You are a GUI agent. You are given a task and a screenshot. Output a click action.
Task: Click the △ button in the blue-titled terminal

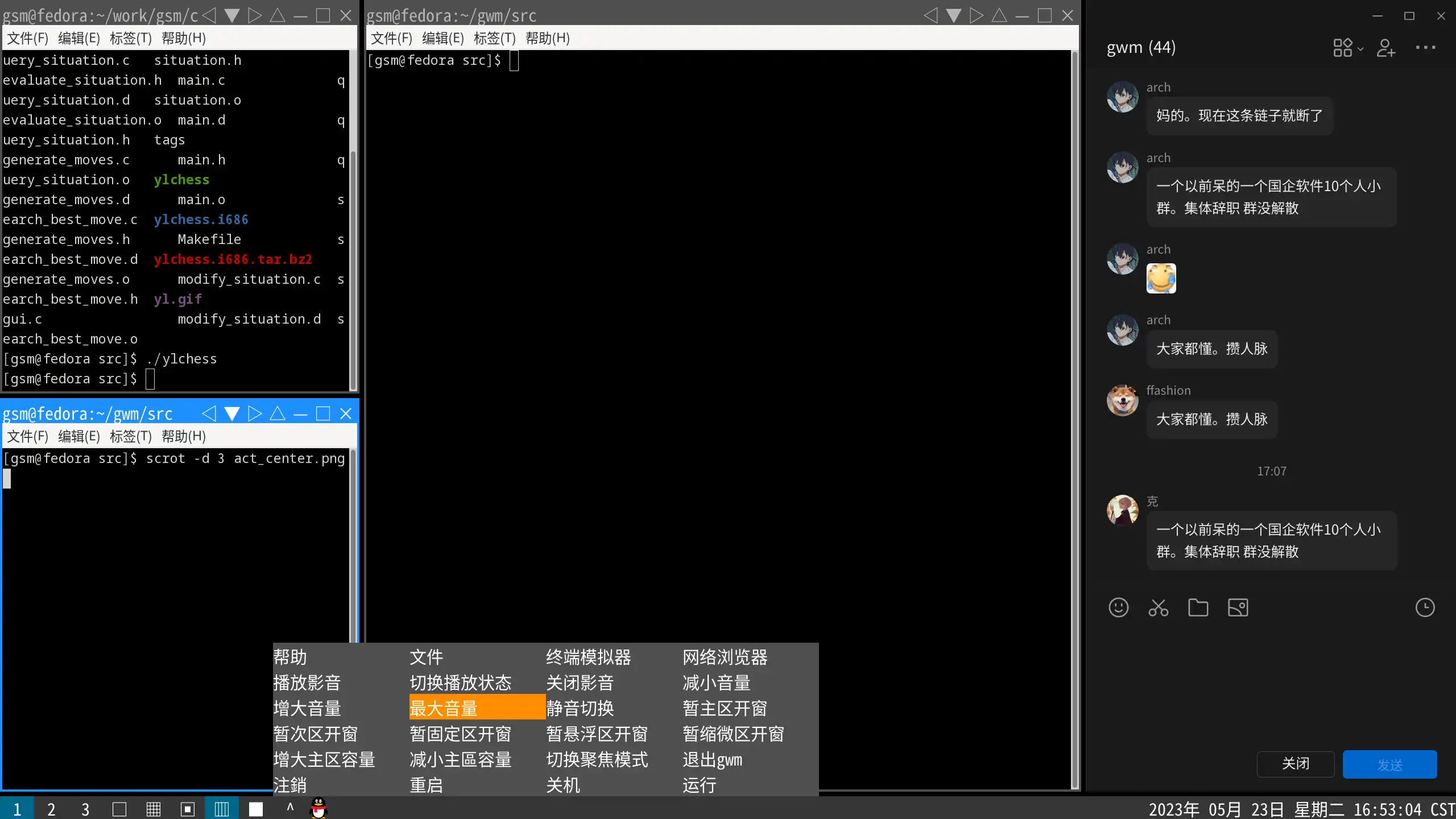click(x=278, y=413)
